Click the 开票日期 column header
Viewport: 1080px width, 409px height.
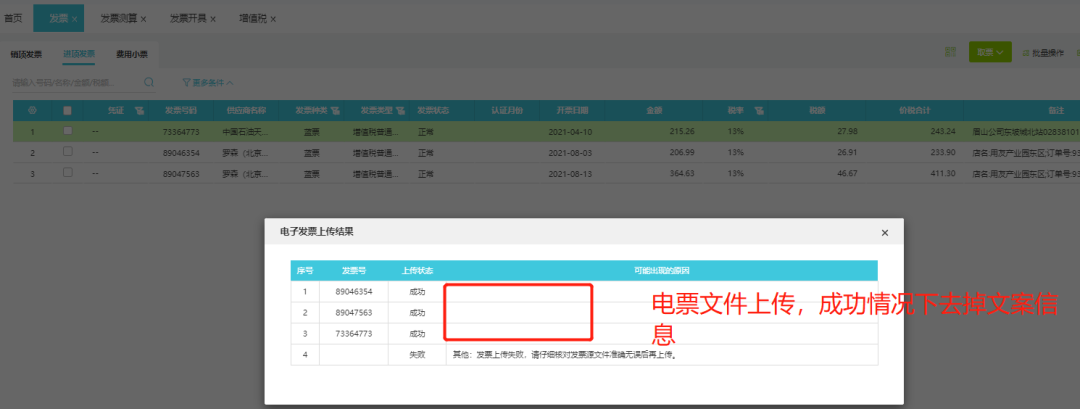point(573,110)
